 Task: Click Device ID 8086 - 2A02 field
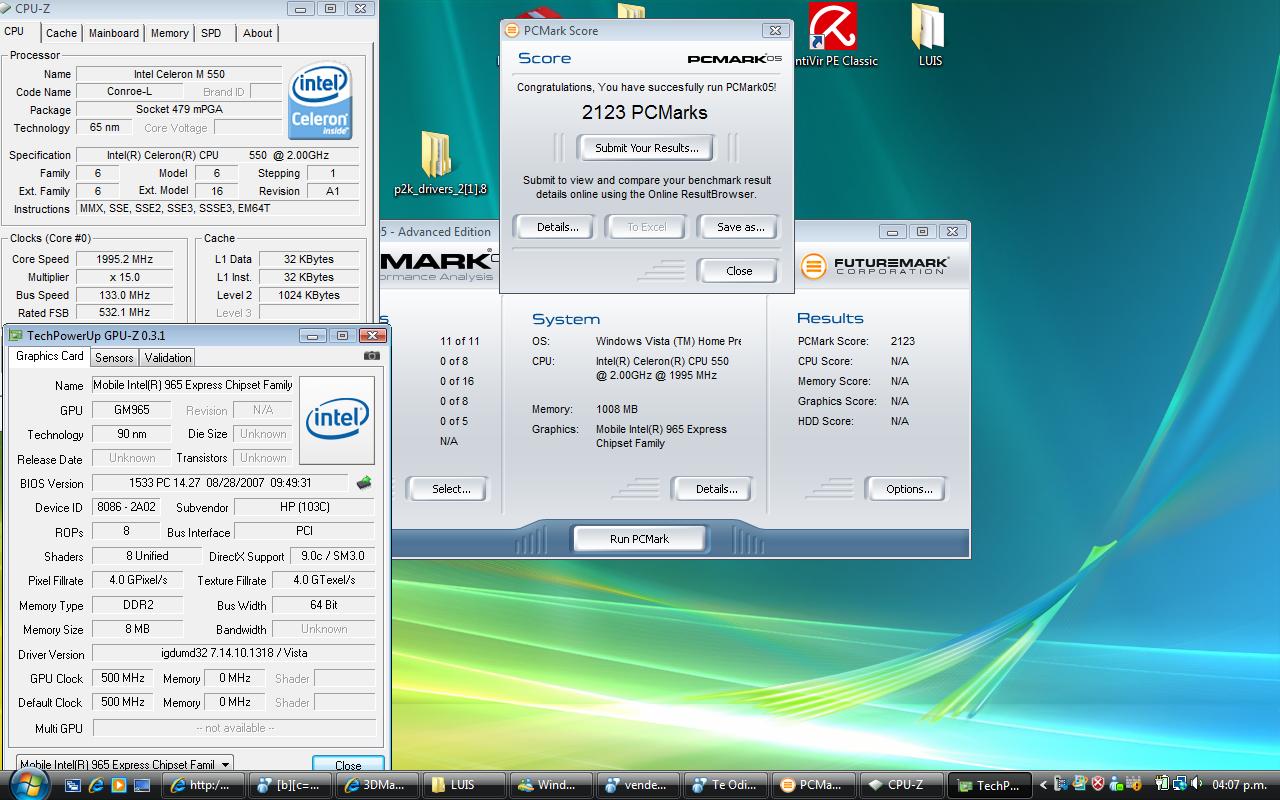pos(127,507)
